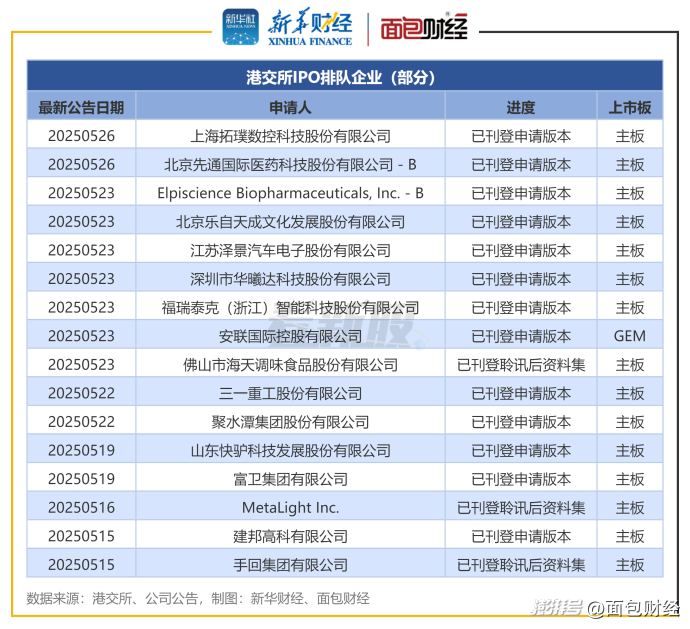Select Elpiscience Biopharmaceuticals, Inc. - B cell
Viewport: 690px width, 629px height.
(x=290, y=193)
